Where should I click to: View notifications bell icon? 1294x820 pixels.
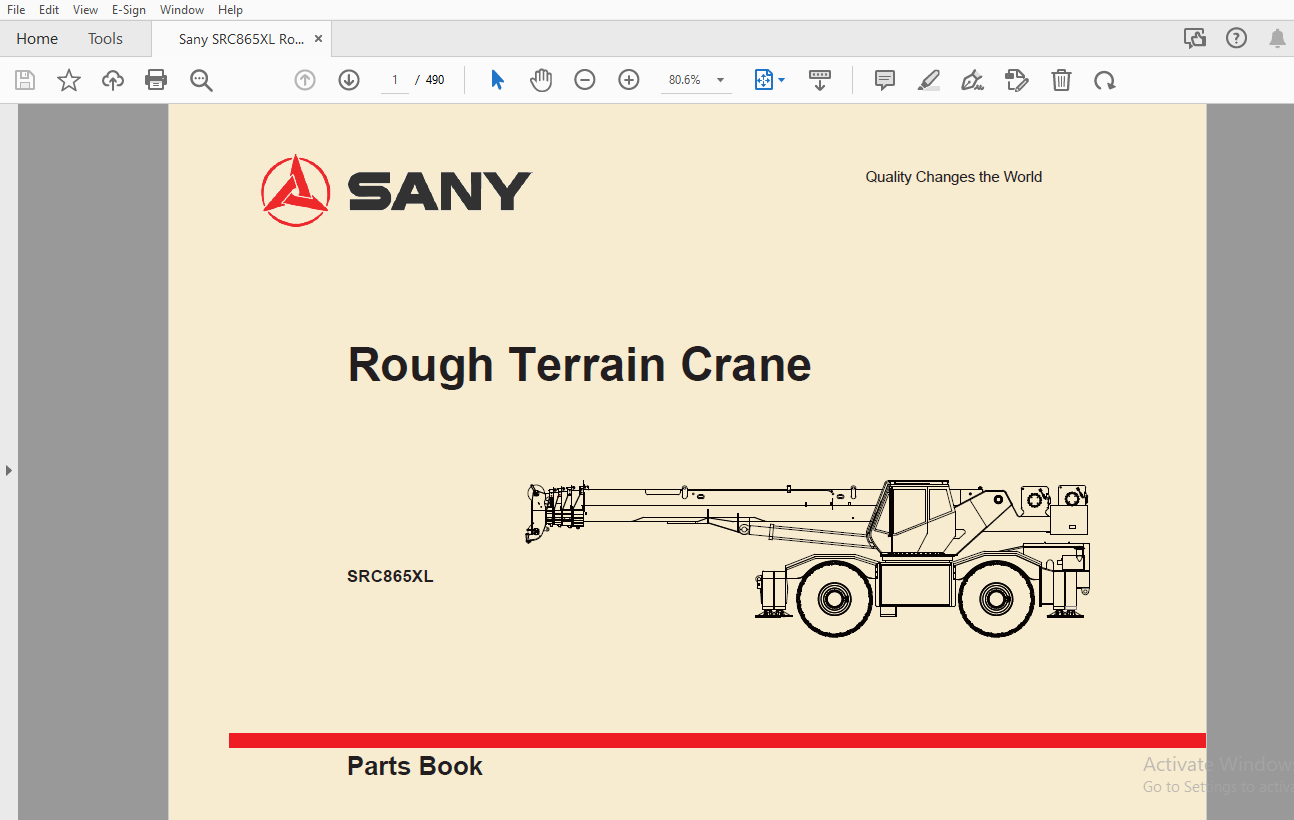(x=1277, y=39)
